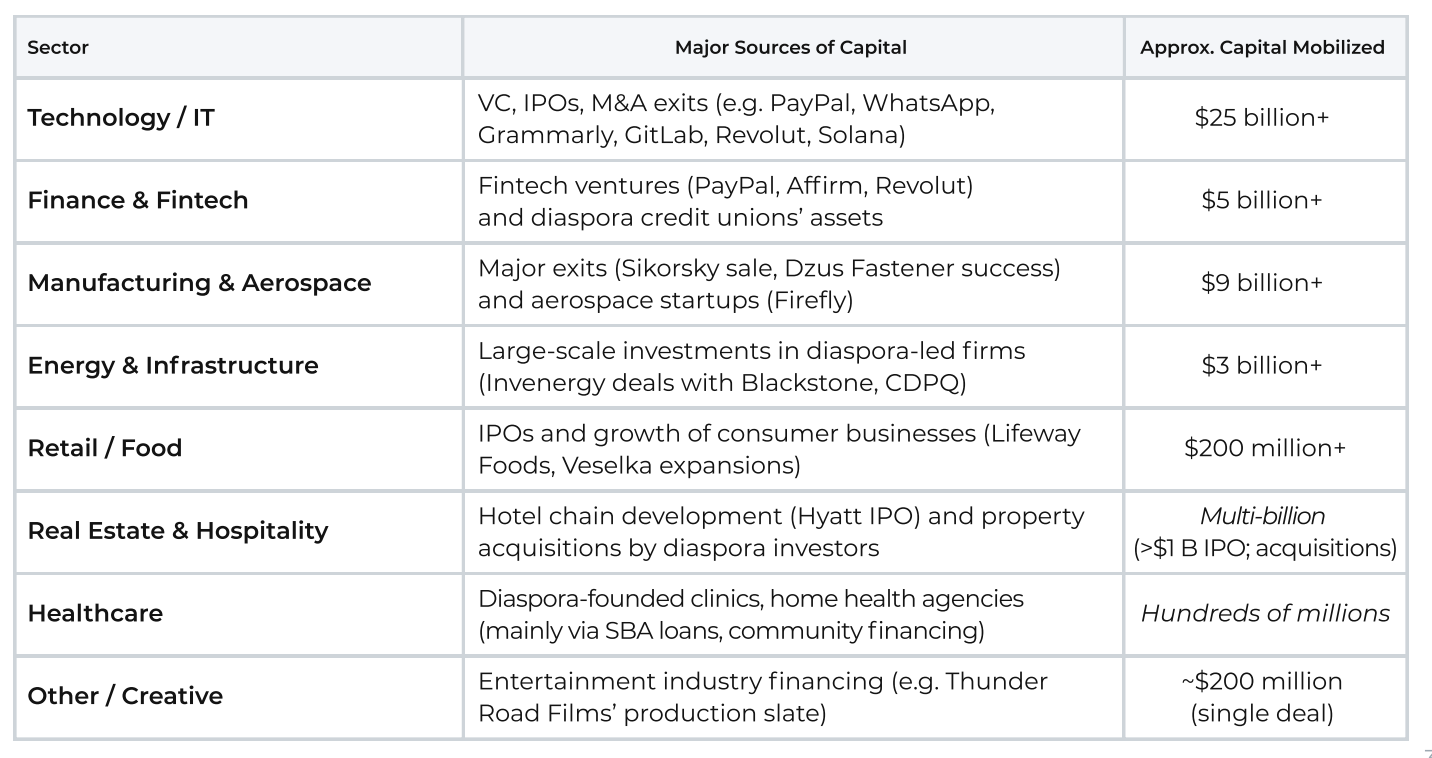Click the $5 billion+ value

(x=1262, y=200)
